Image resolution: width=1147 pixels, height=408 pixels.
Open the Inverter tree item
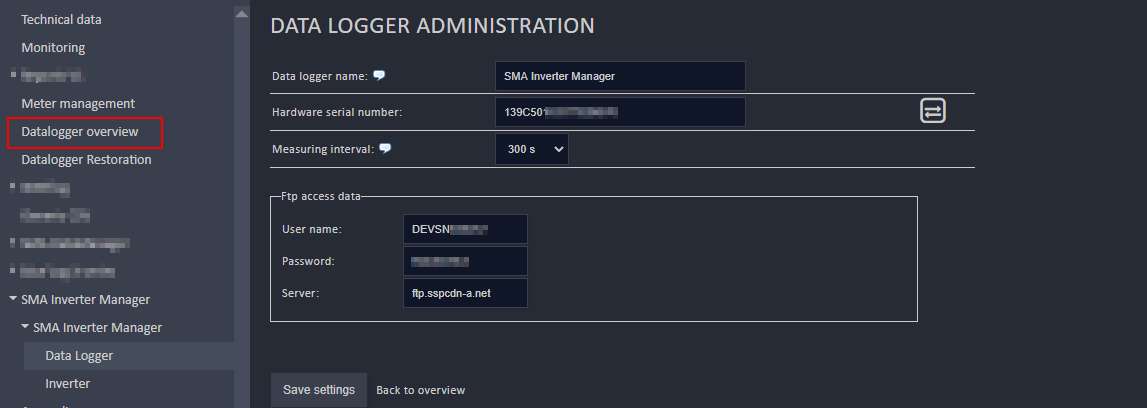pyautogui.click(x=67, y=383)
